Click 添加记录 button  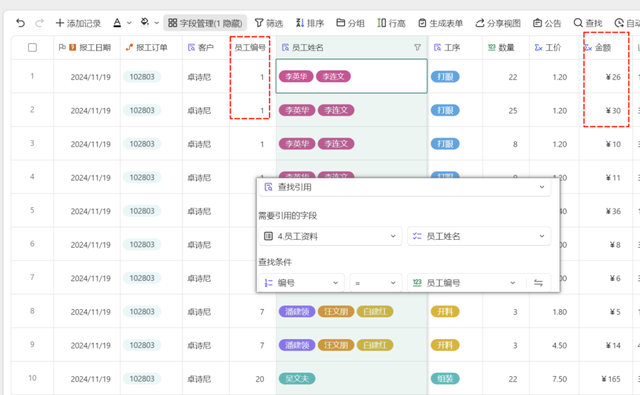[x=78, y=23]
